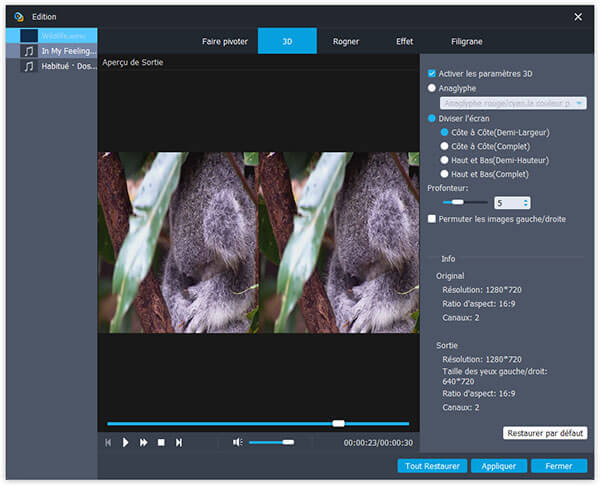Viewport: 600px width, 486px height.
Task: Open the Filigrane tab
Action: click(465, 42)
